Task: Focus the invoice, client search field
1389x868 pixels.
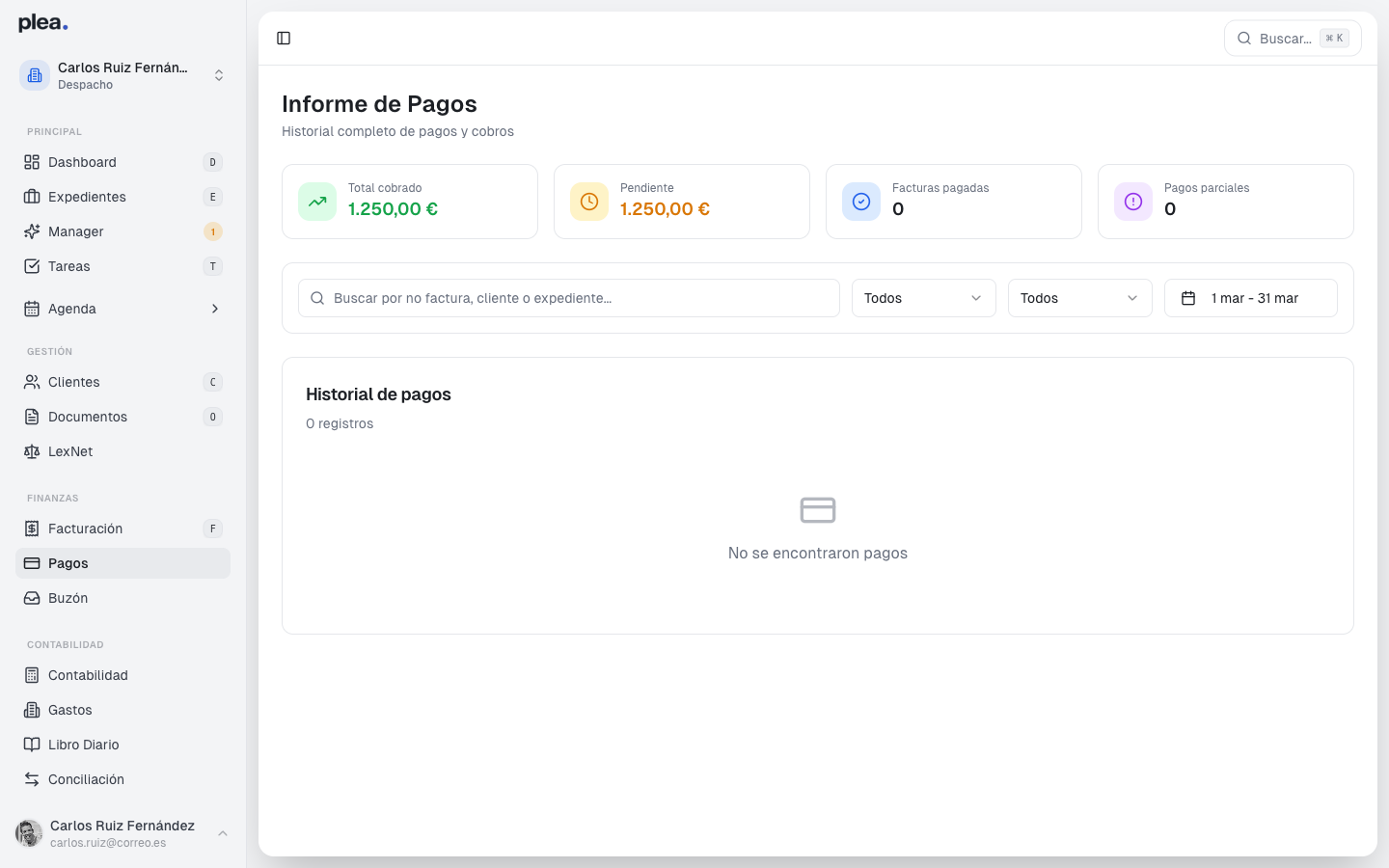Action: [x=569, y=298]
